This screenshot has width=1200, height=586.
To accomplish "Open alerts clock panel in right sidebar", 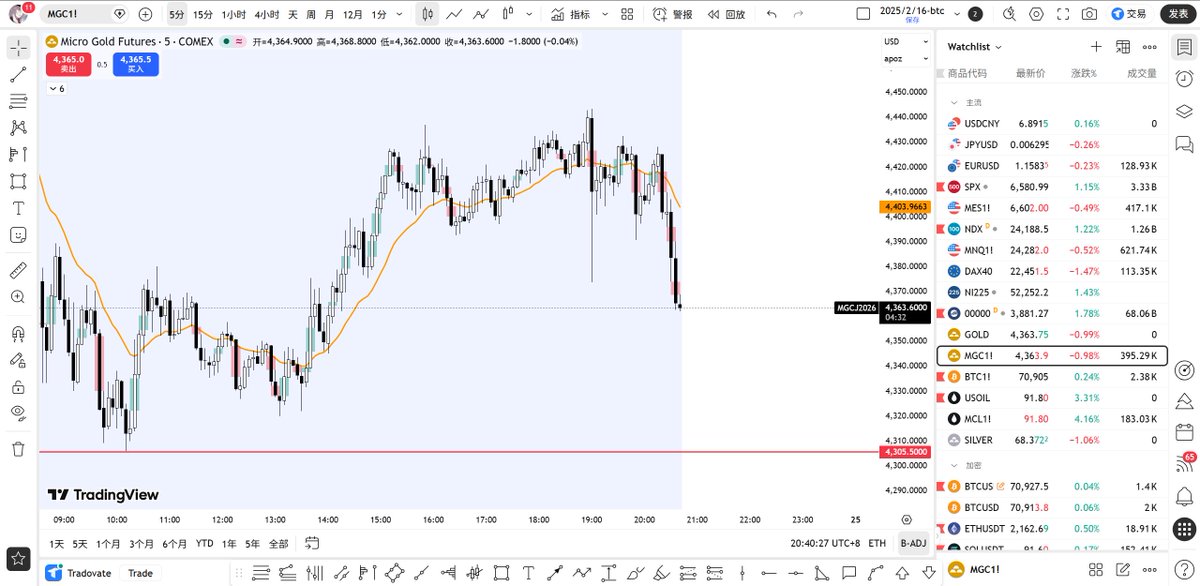I will [1184, 78].
